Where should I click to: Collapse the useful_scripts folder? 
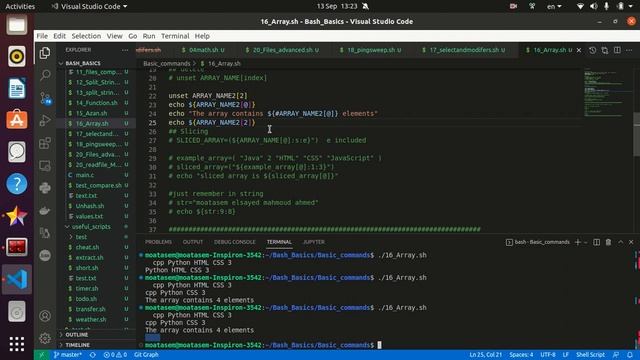[x=91, y=227]
